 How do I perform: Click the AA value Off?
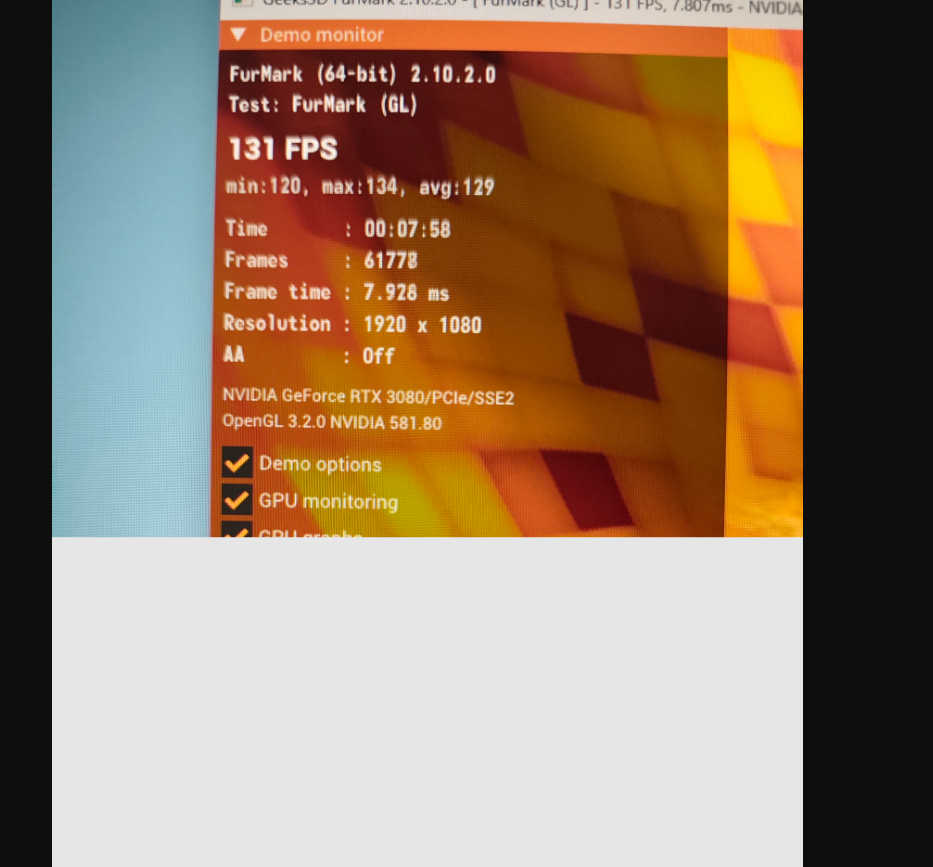coord(378,356)
